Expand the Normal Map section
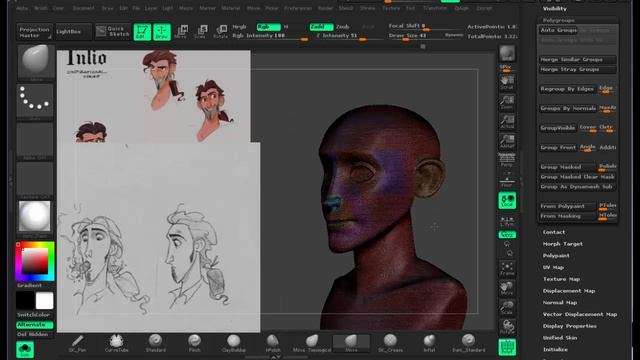This screenshot has width=640, height=360. 560,303
